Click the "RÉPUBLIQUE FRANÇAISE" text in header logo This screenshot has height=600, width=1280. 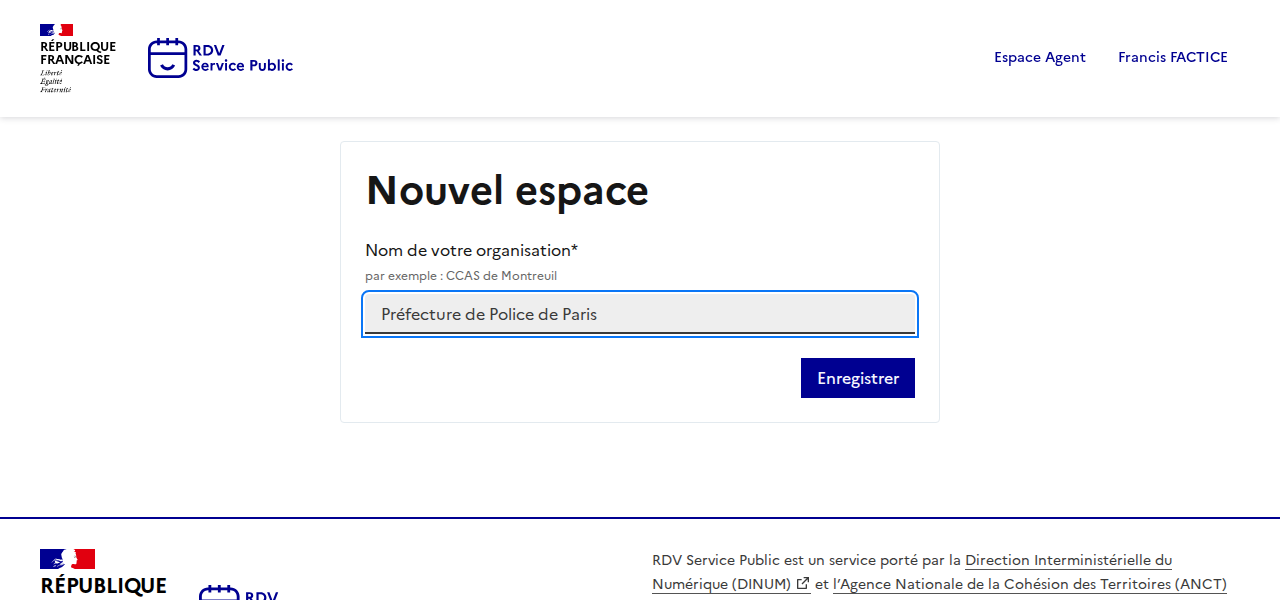pos(77,53)
